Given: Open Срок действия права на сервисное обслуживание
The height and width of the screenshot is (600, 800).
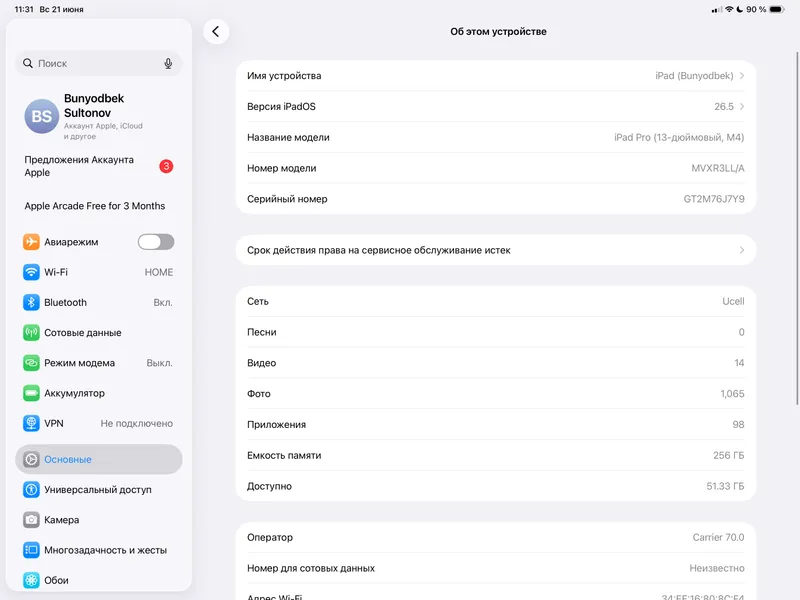Looking at the screenshot, I should (495, 250).
